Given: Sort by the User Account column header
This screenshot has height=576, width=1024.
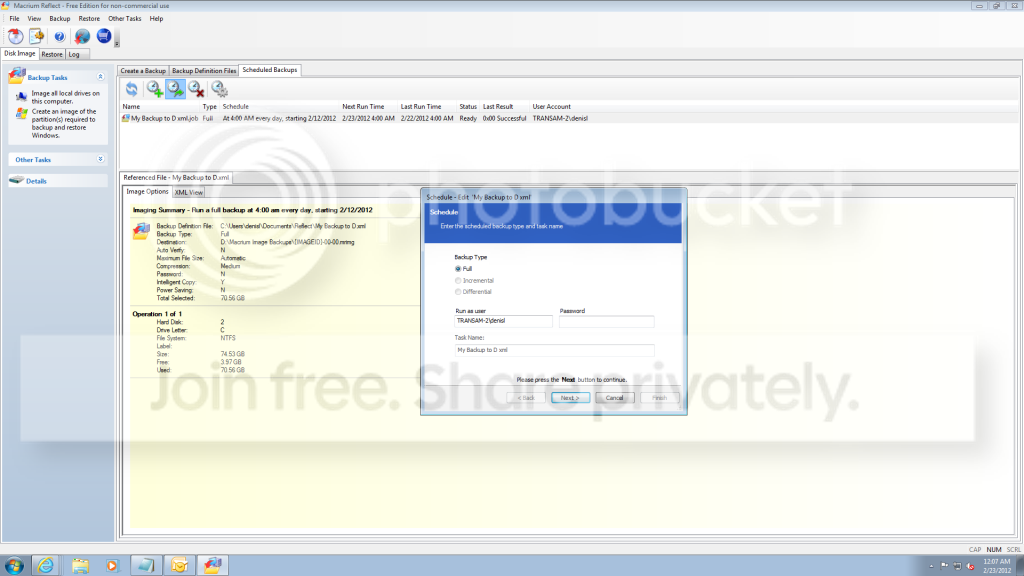Looking at the screenshot, I should [552, 106].
